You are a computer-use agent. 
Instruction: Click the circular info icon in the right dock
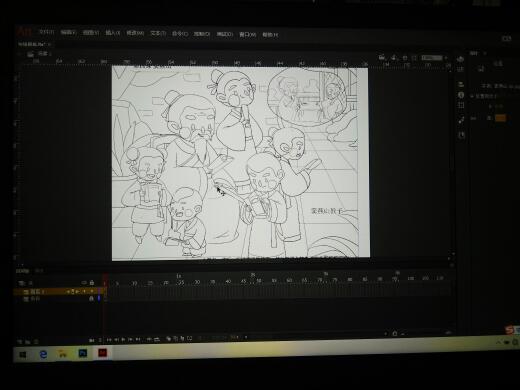[461, 95]
